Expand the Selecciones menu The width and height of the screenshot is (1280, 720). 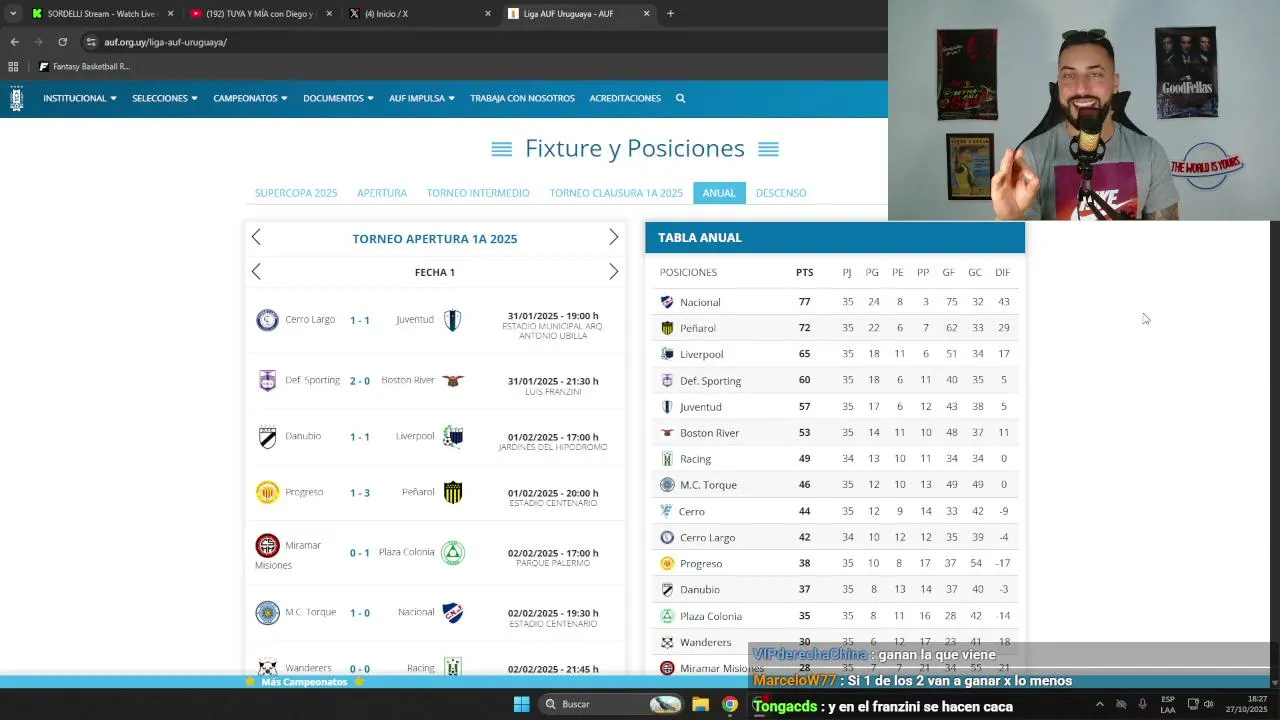pyautogui.click(x=165, y=98)
